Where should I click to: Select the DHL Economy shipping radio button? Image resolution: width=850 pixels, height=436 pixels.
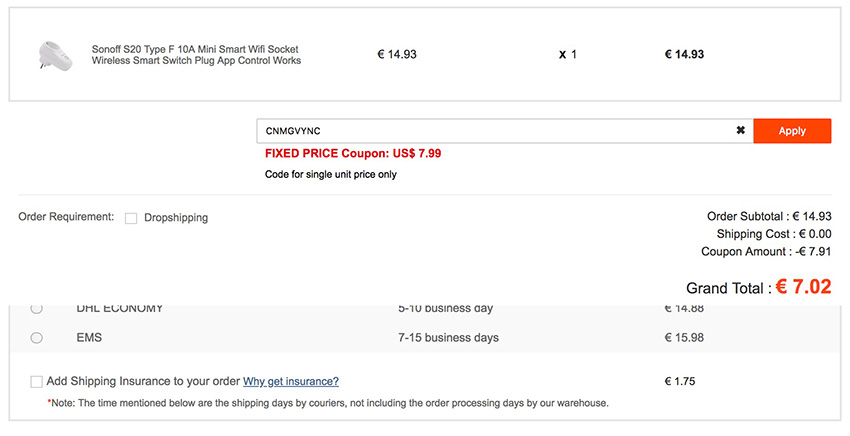37,308
